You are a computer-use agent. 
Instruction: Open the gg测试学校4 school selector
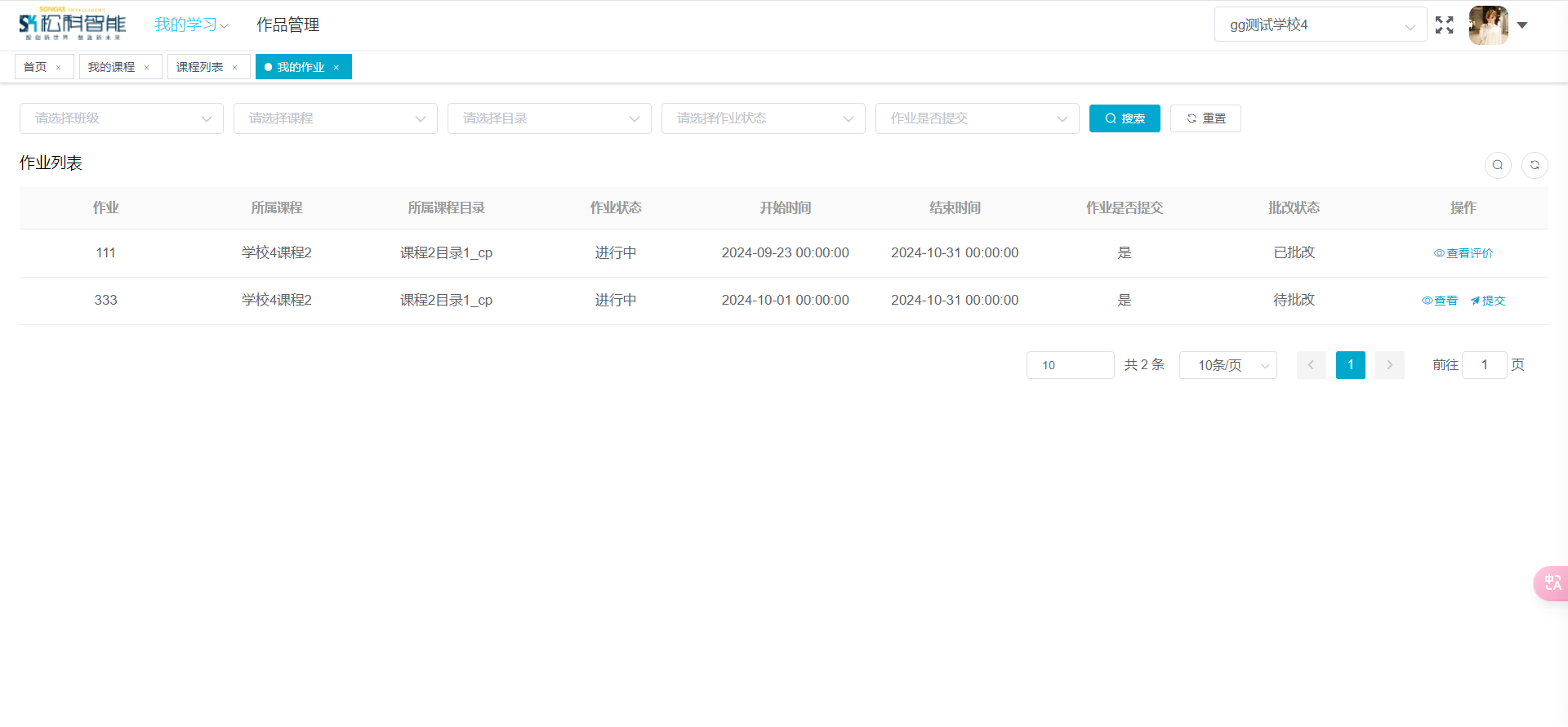tap(1320, 25)
